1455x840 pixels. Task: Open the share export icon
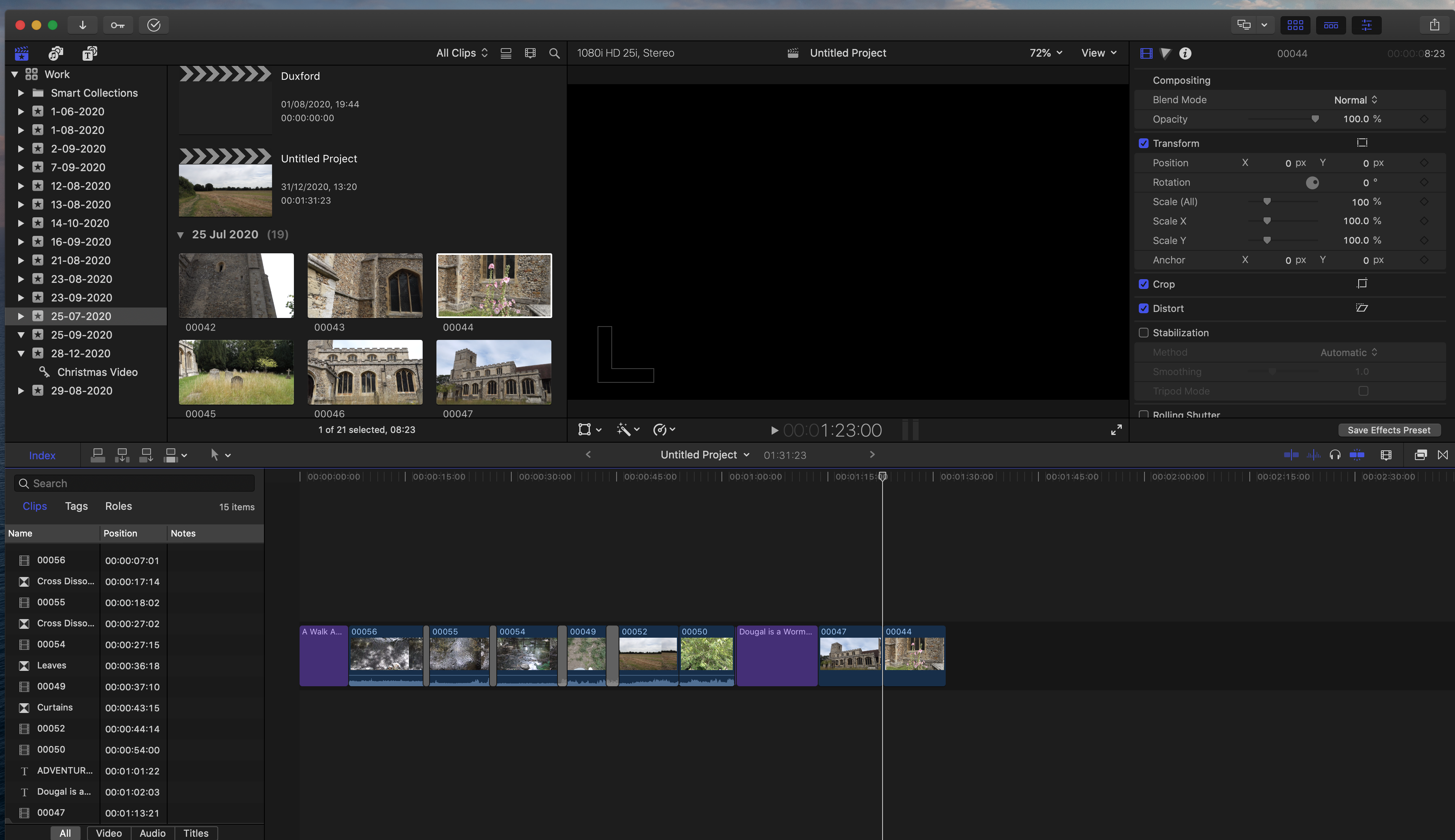click(x=1434, y=25)
